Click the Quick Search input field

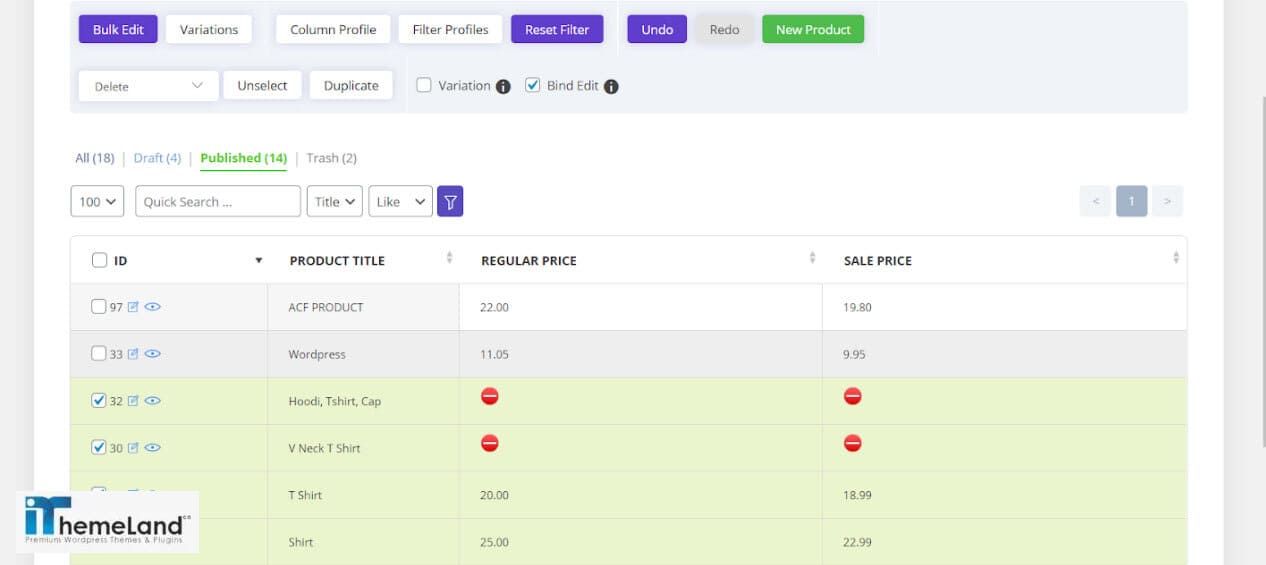(217, 202)
